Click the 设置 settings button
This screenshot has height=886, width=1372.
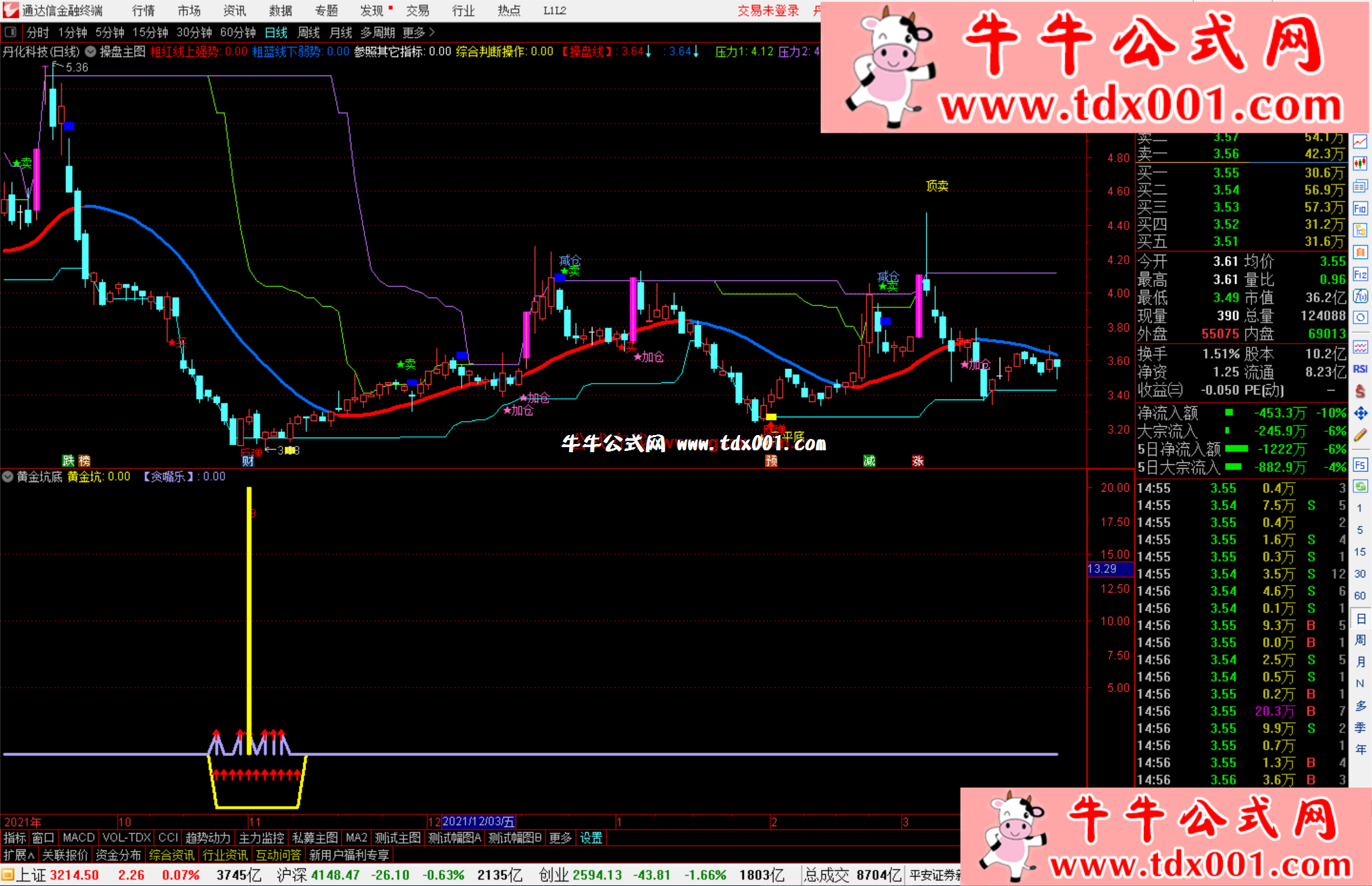pyautogui.click(x=591, y=838)
